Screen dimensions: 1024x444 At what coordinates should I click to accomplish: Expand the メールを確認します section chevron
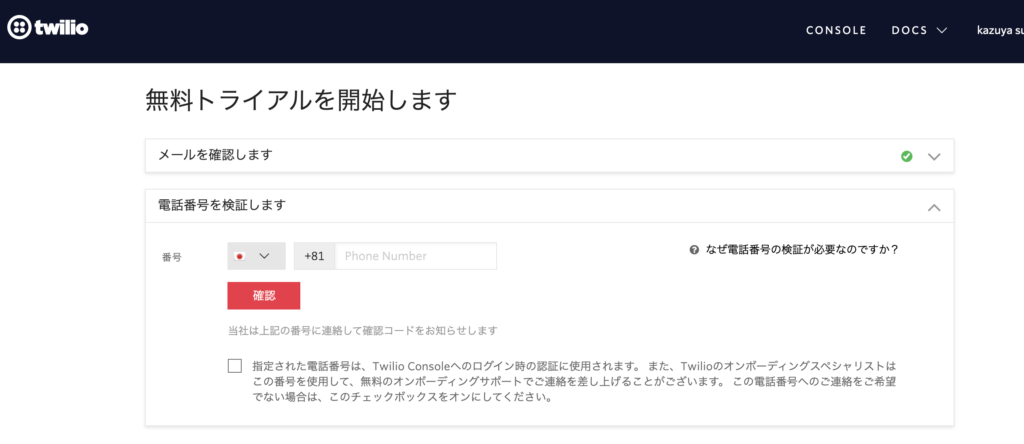(934, 157)
